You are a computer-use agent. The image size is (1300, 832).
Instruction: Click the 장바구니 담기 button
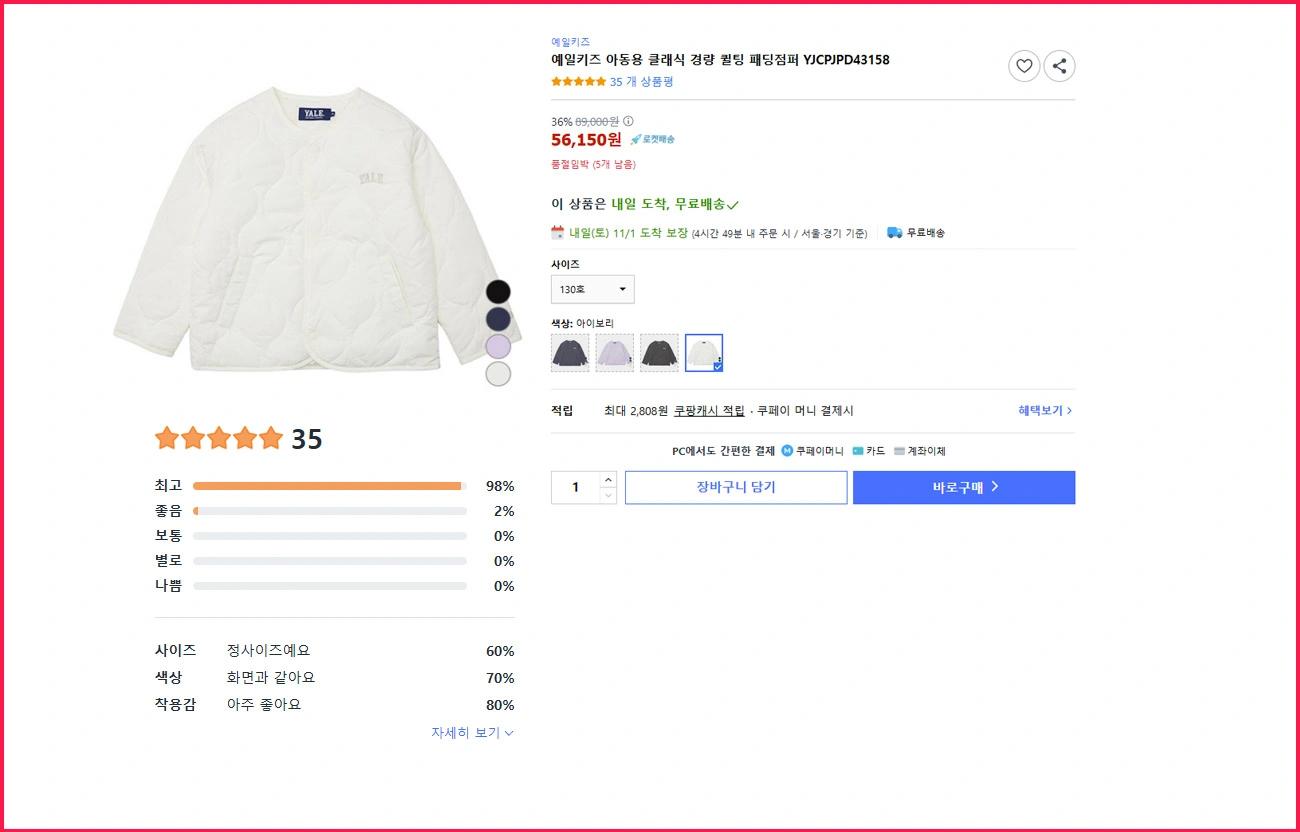[735, 487]
